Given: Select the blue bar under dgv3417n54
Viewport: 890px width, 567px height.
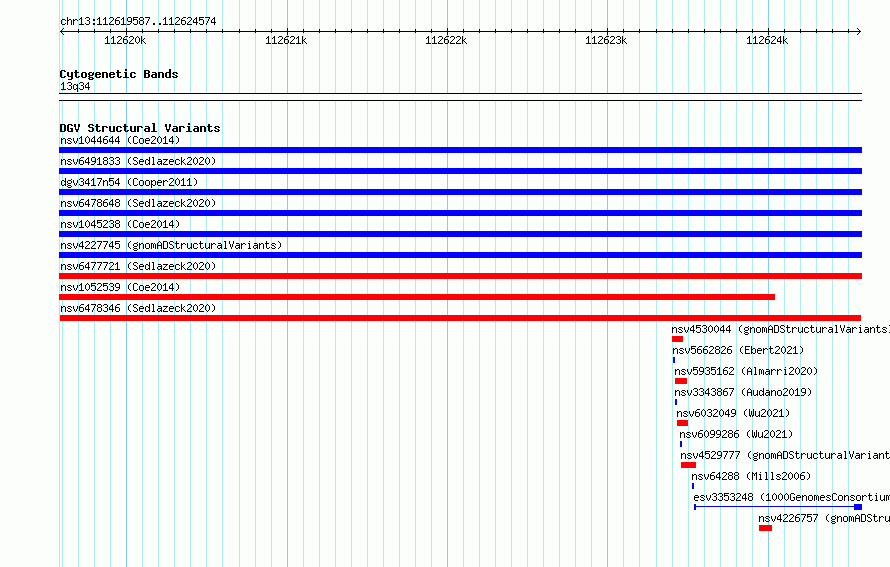Looking at the screenshot, I should [460, 192].
